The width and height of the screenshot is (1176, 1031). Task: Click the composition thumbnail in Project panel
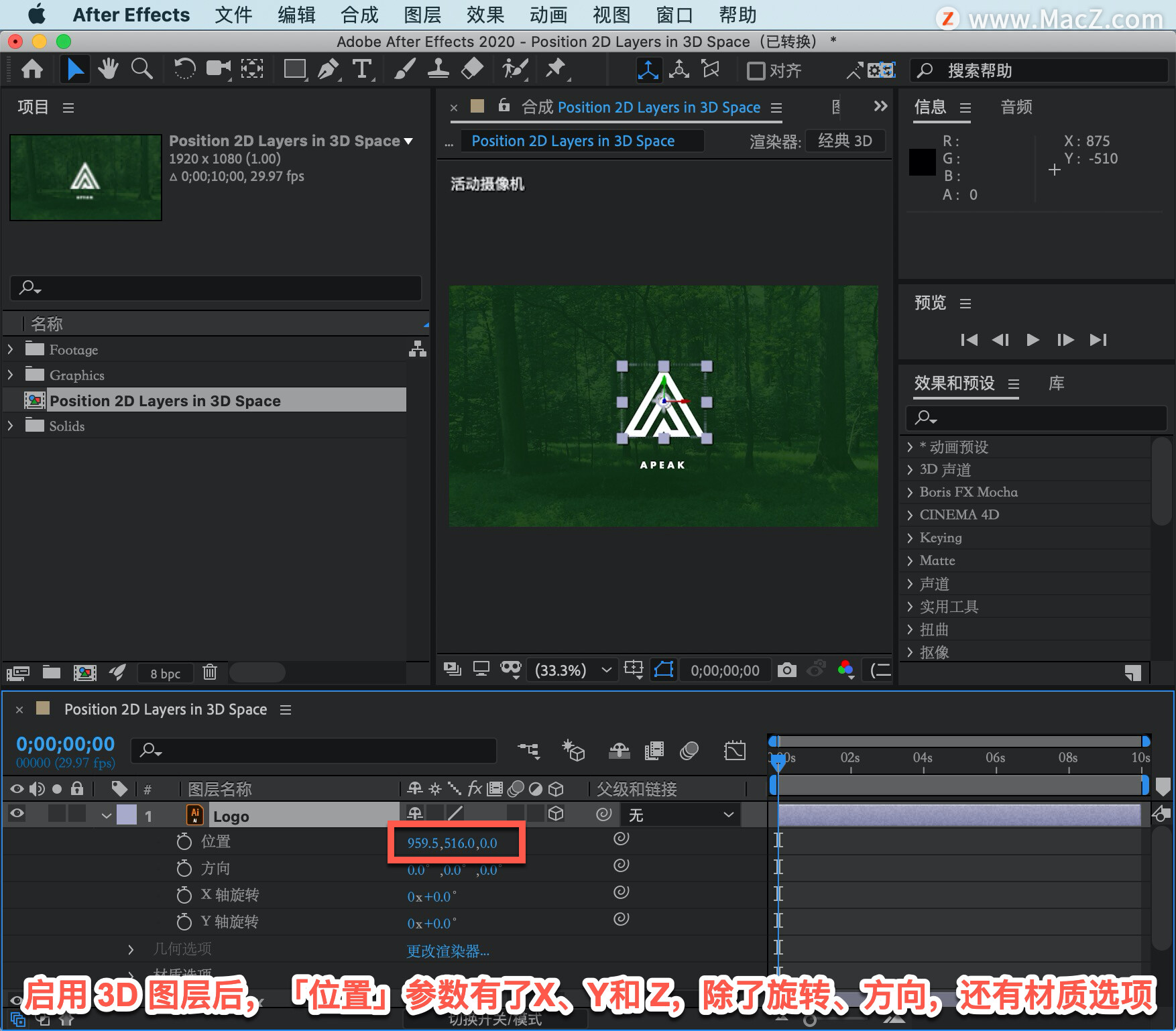[86, 177]
